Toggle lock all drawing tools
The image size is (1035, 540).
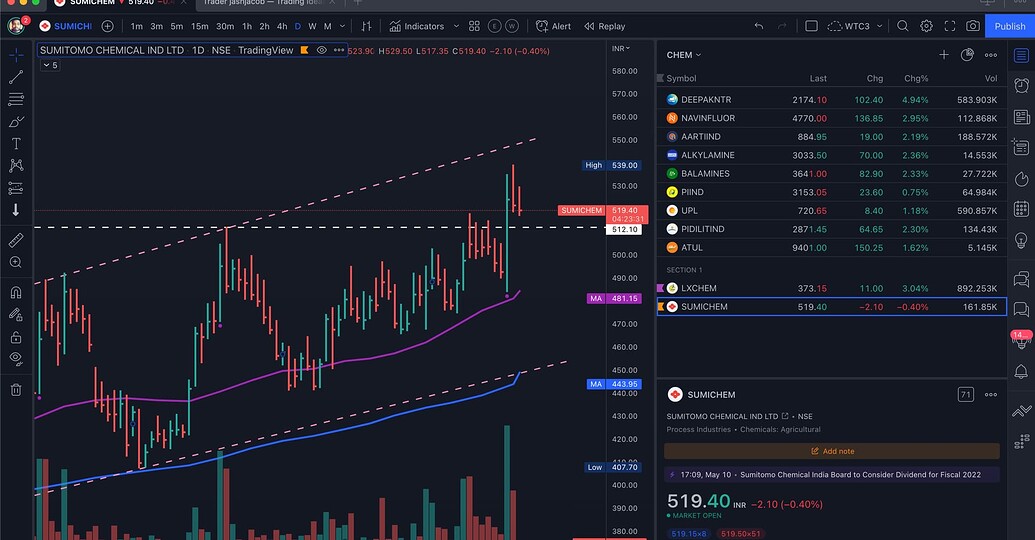point(16,337)
